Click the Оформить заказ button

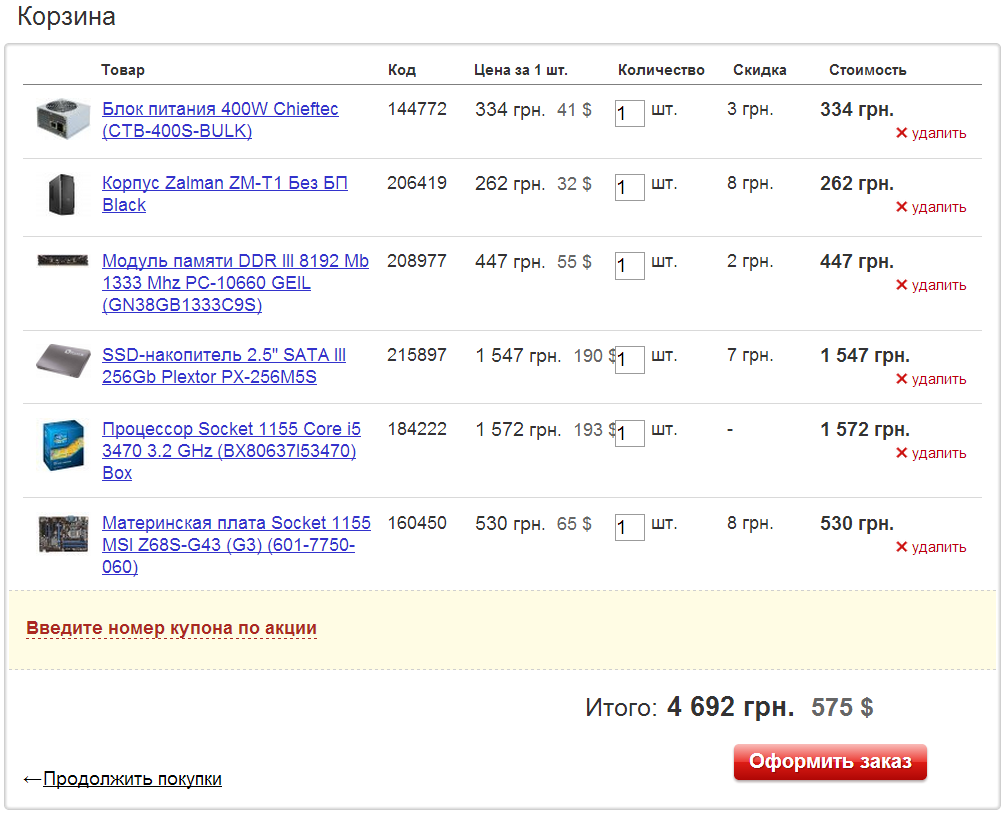point(830,761)
